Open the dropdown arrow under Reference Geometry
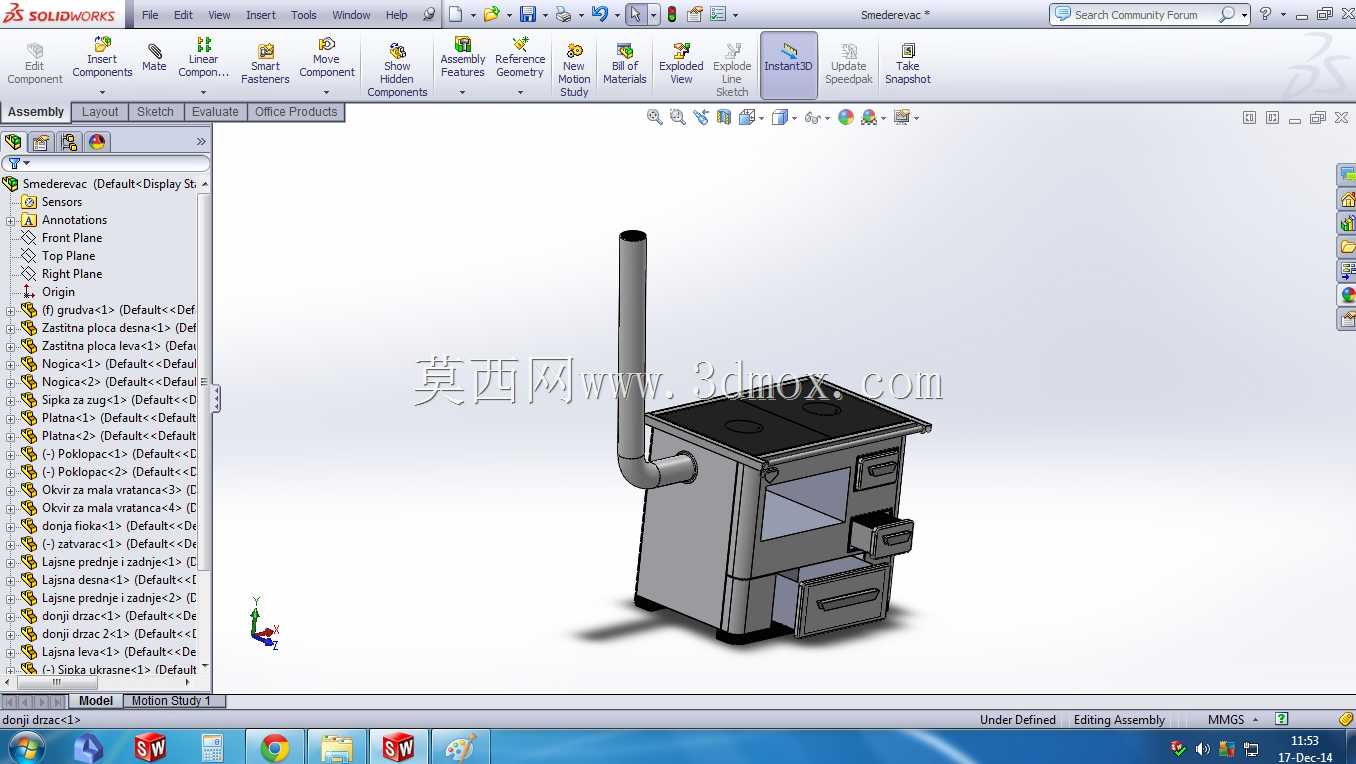 click(x=520, y=92)
